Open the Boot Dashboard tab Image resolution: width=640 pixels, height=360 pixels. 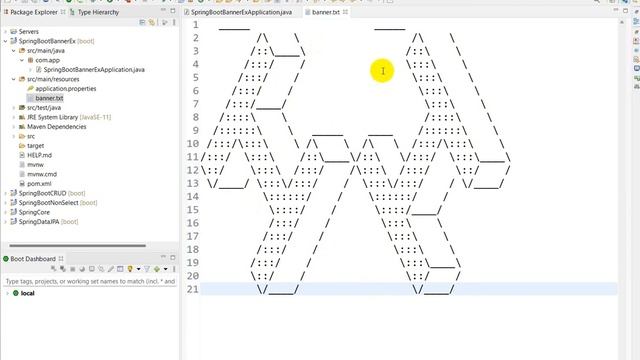33,259
